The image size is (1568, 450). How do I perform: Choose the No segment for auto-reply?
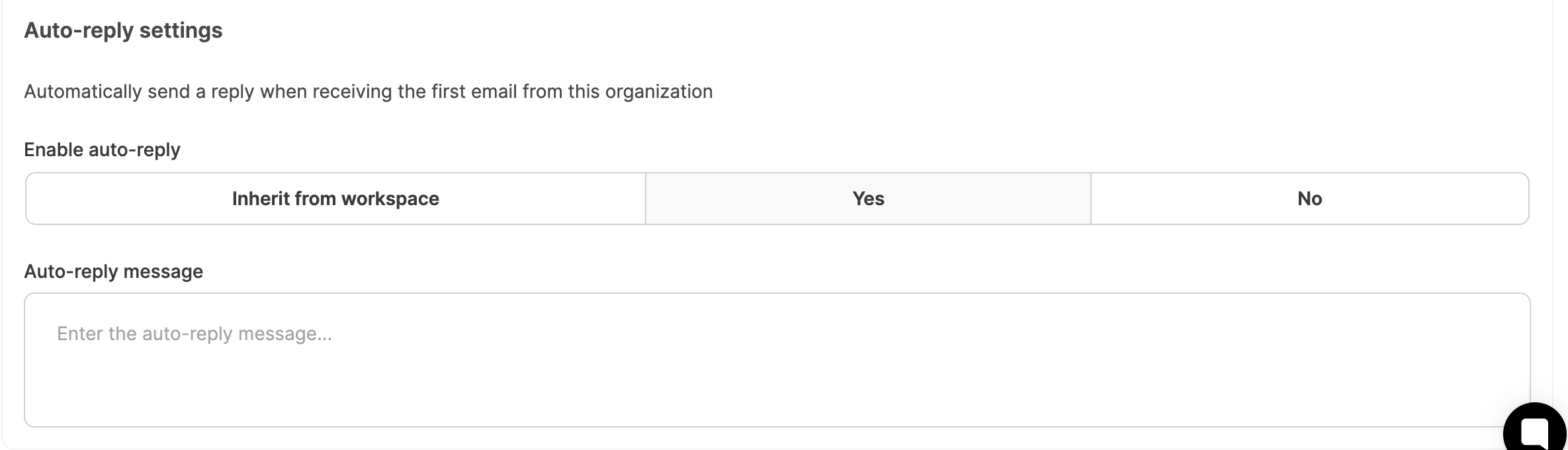(x=1309, y=199)
